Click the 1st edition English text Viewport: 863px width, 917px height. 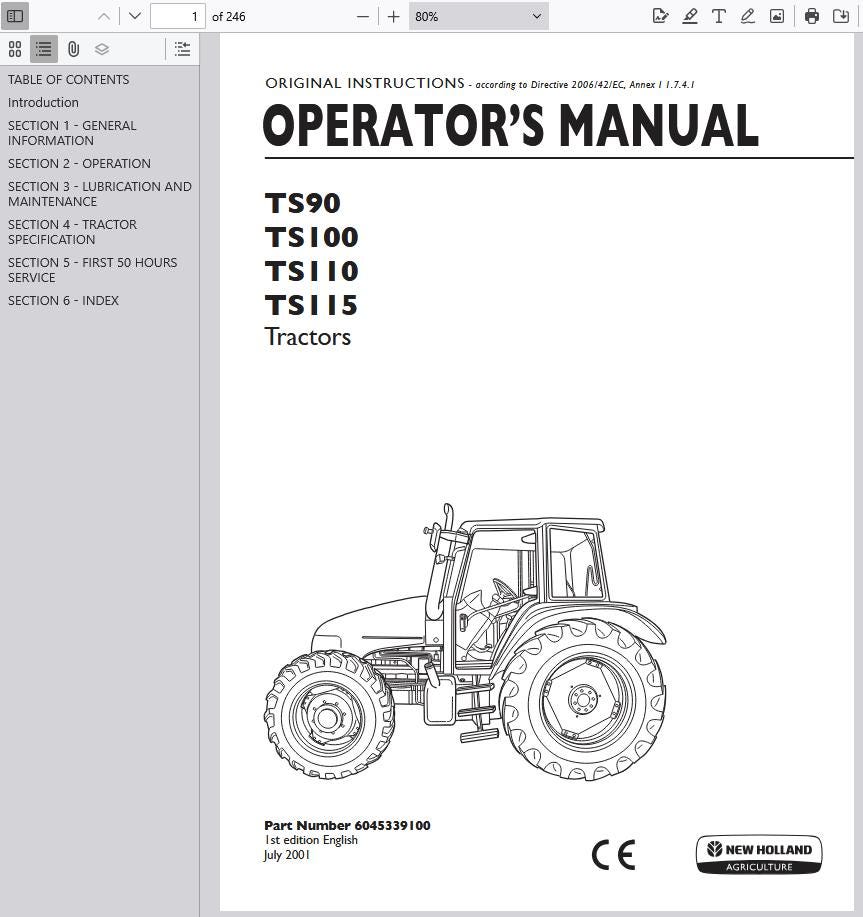311,840
